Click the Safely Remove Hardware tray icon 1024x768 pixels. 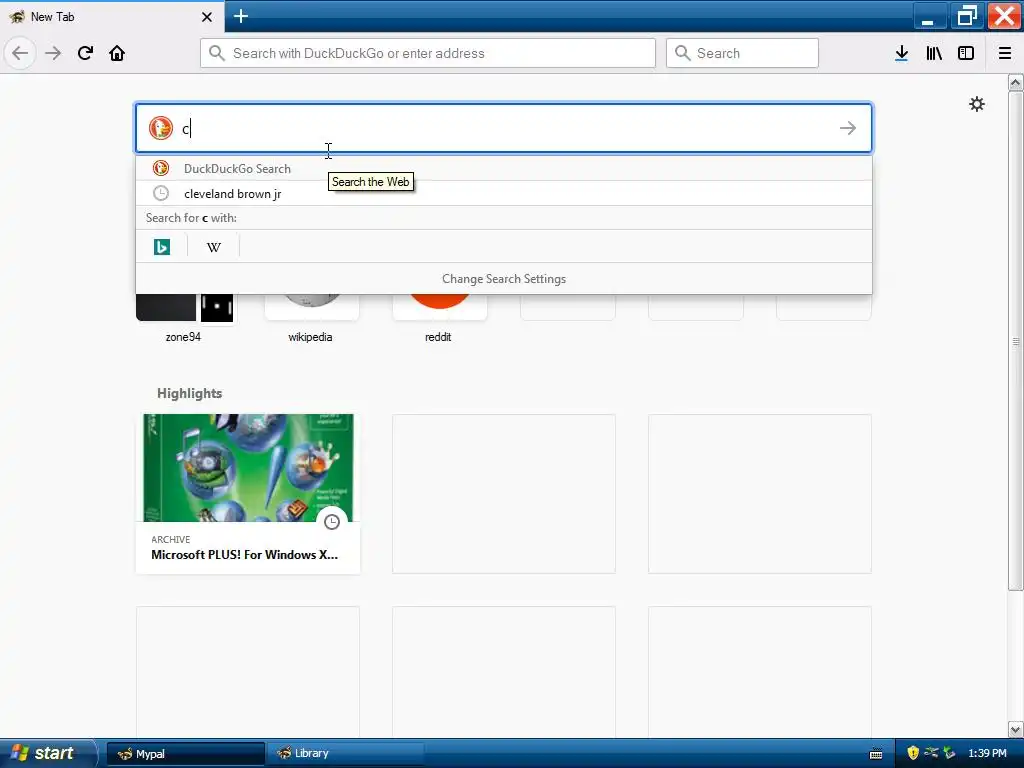coord(950,753)
